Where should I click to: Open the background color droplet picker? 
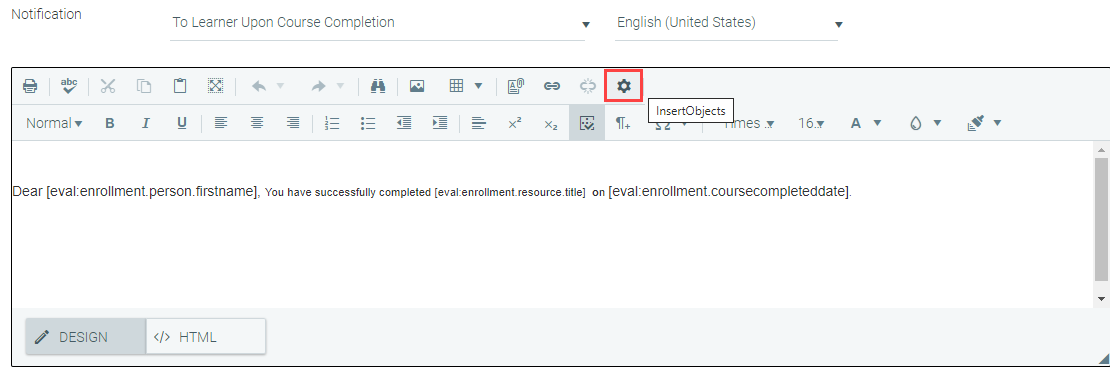coord(925,123)
